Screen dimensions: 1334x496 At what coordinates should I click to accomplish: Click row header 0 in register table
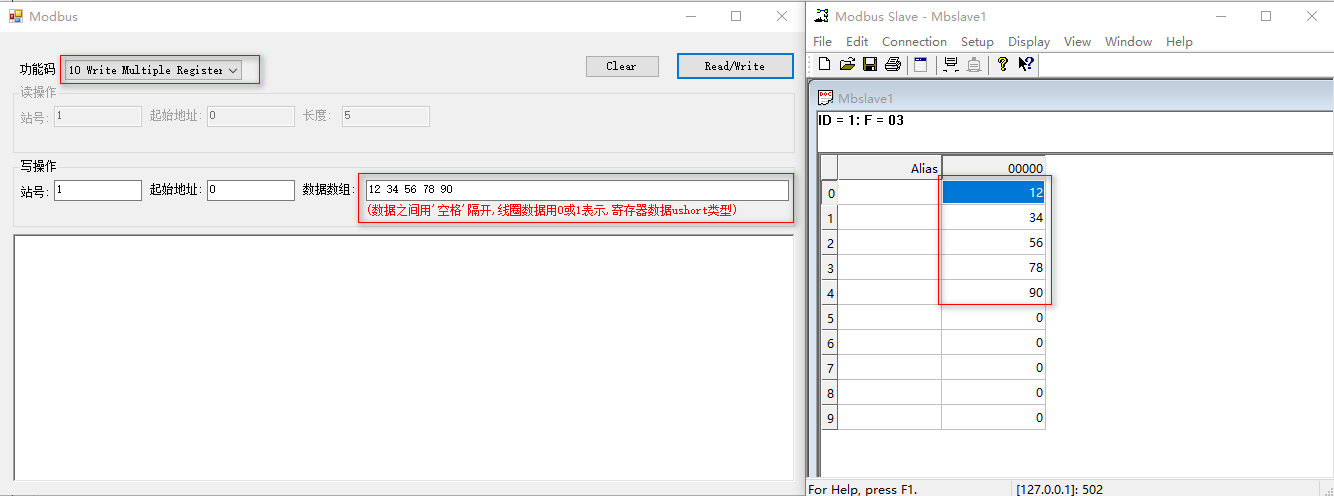click(829, 193)
